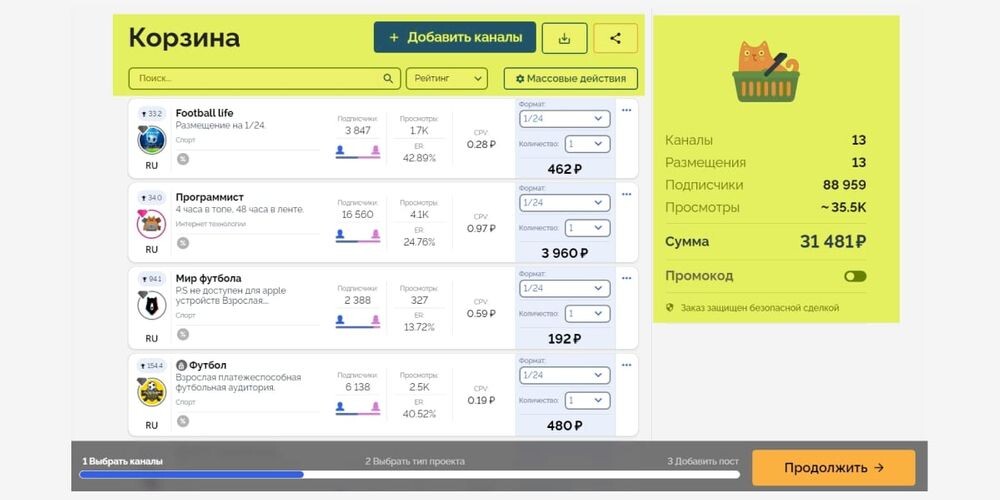The image size is (1000, 500).
Task: Click the share icon button
Action: click(615, 38)
